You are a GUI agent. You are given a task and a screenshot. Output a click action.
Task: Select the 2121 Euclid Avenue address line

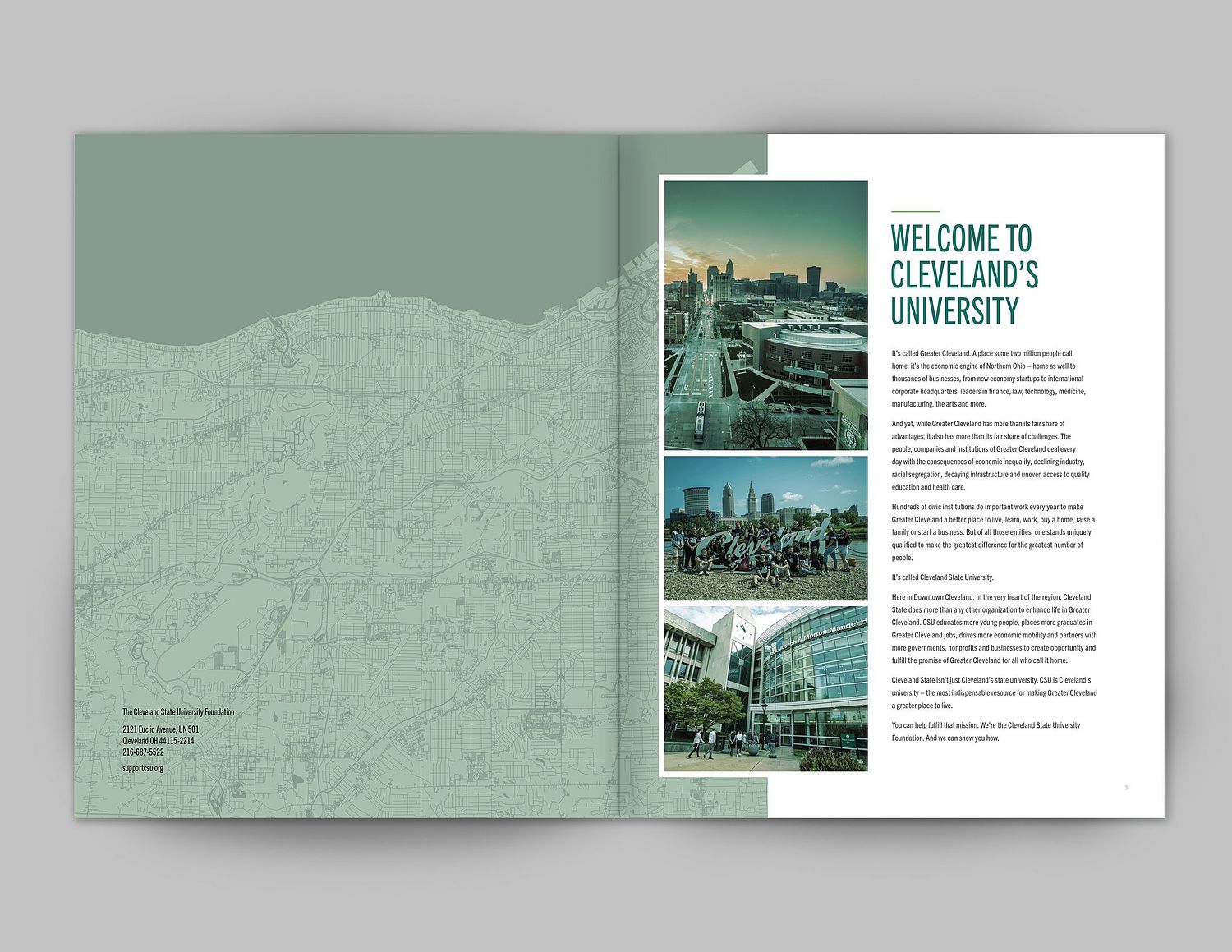tap(160, 729)
